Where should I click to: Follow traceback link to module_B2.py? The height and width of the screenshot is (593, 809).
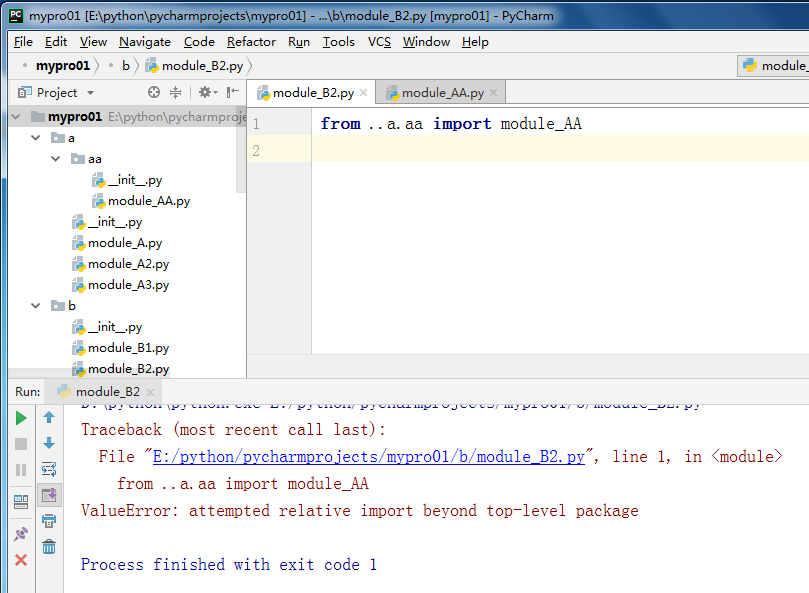(369, 457)
